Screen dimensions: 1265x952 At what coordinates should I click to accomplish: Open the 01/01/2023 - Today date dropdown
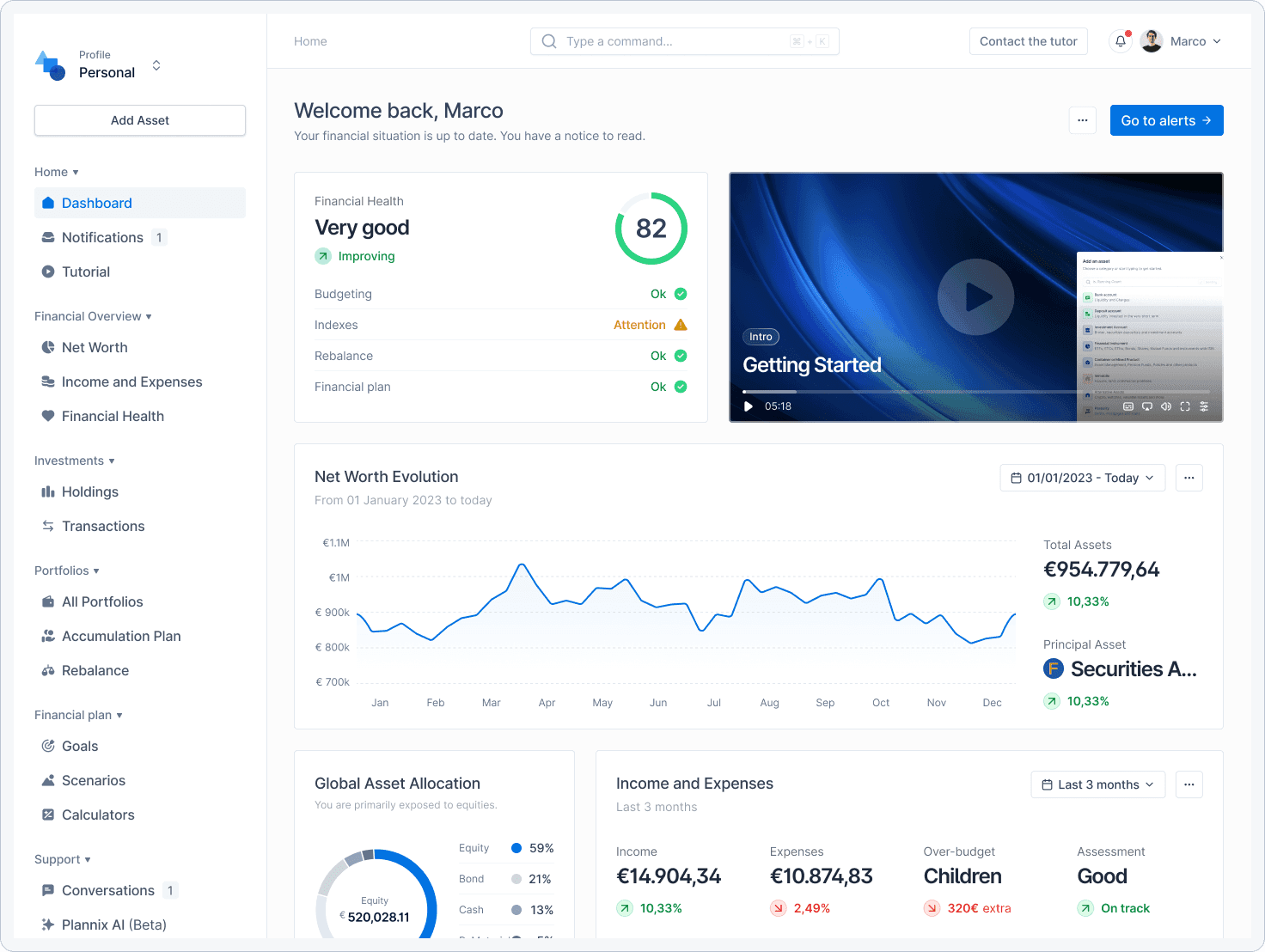click(1083, 478)
